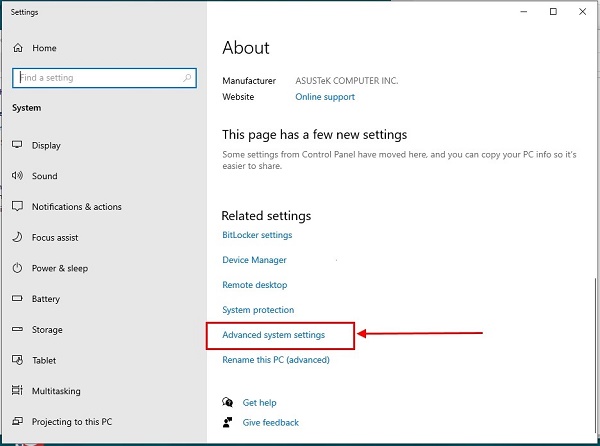Viewport: 600px width, 446px height.
Task: Click the vertical scrollbar on the right
Action: [595, 356]
